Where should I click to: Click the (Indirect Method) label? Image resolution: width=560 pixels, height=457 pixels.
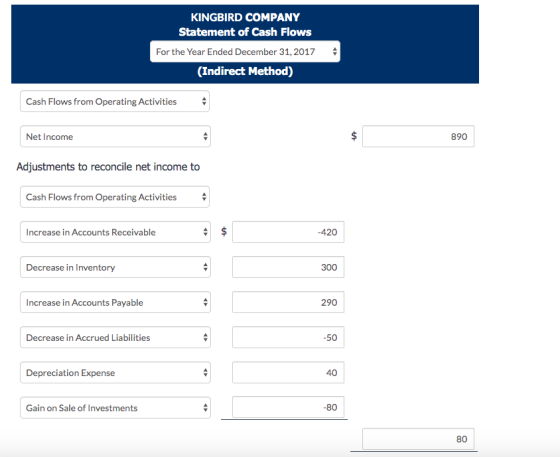pos(245,71)
